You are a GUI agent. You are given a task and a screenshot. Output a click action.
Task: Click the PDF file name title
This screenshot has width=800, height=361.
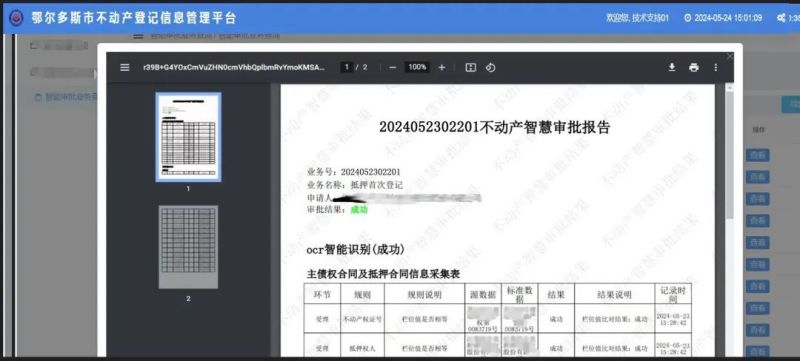[234, 67]
